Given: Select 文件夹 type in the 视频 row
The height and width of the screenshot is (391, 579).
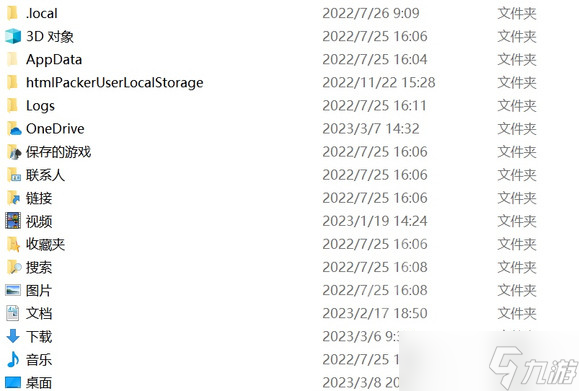Looking at the screenshot, I should (x=517, y=221).
